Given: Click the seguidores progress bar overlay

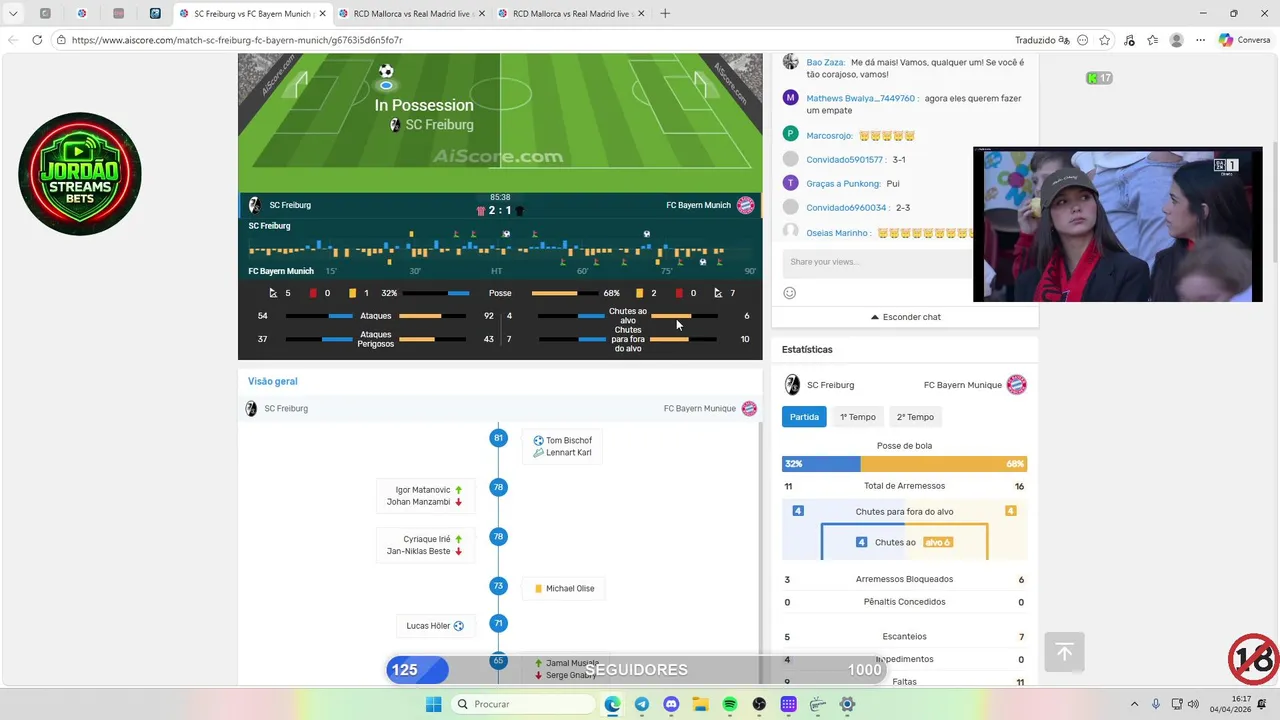Looking at the screenshot, I should 637,670.
